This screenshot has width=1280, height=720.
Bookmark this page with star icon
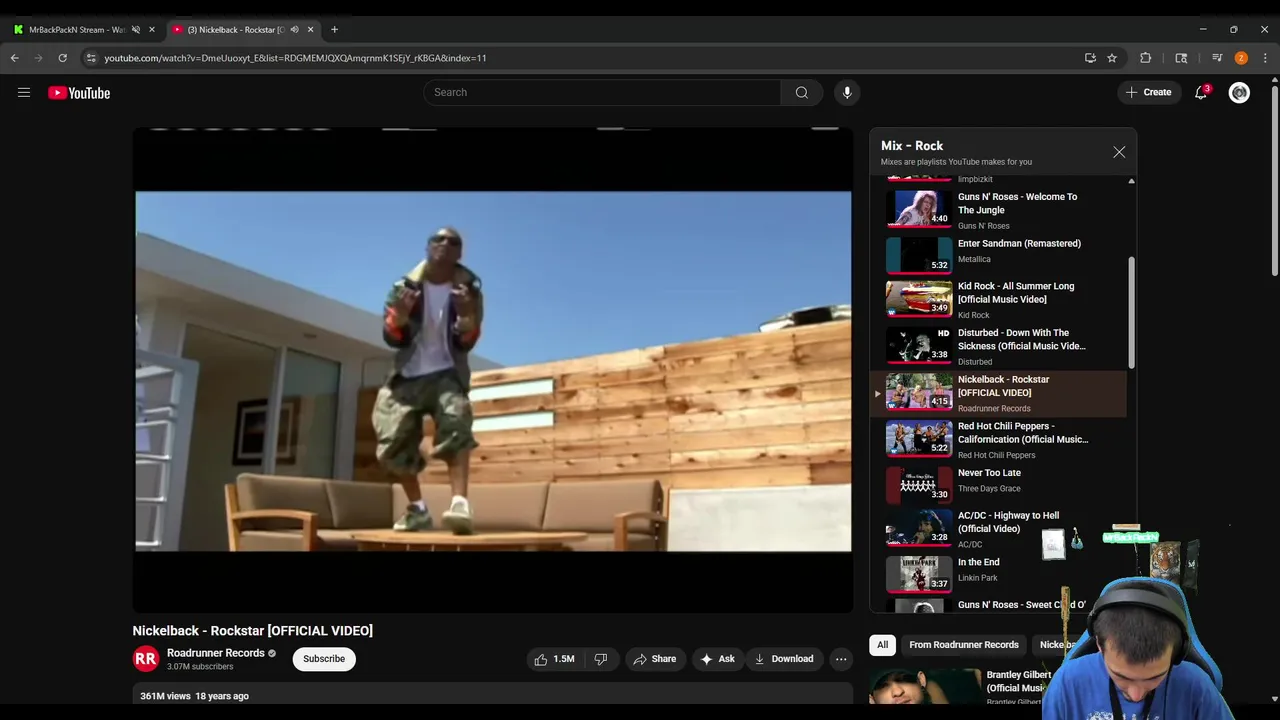pos(1112,58)
